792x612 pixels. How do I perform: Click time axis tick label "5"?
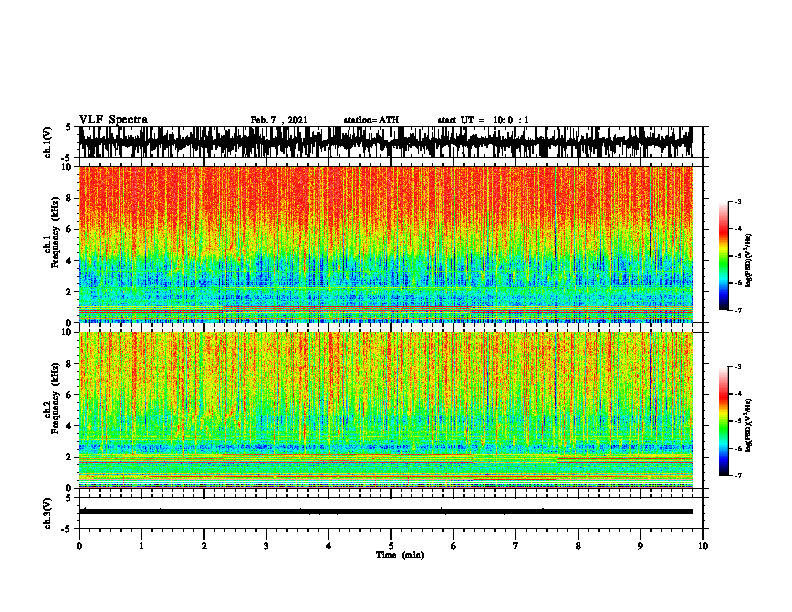coord(391,546)
